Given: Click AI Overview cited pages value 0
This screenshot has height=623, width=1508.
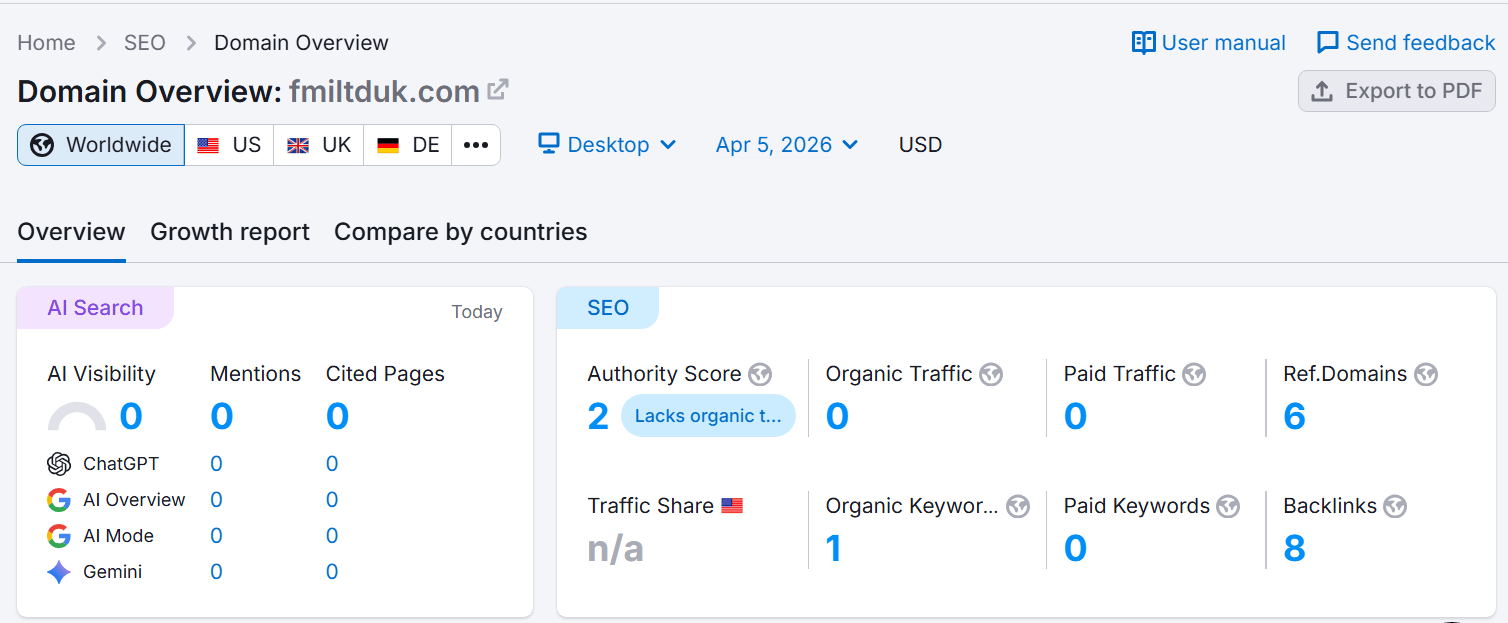Looking at the screenshot, I should click(x=332, y=500).
